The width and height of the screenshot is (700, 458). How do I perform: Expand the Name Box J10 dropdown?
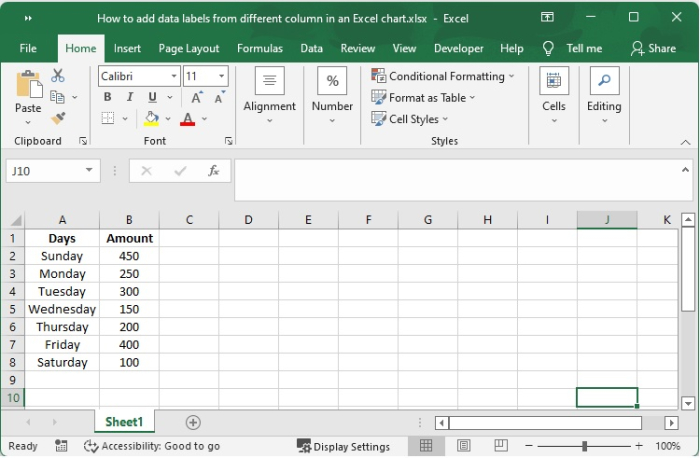pyautogui.click(x=90, y=171)
